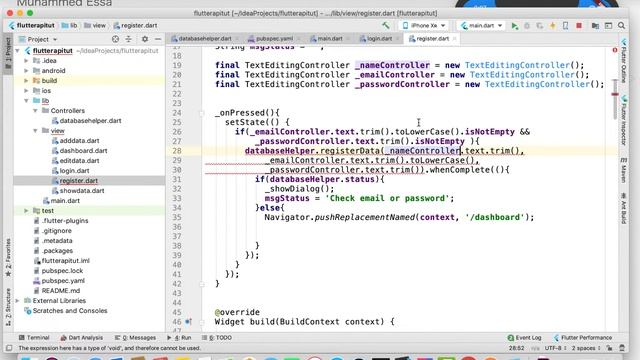
Task: Click the tool windows toggle in status bar corner
Action: pyautogui.click(x=9, y=348)
